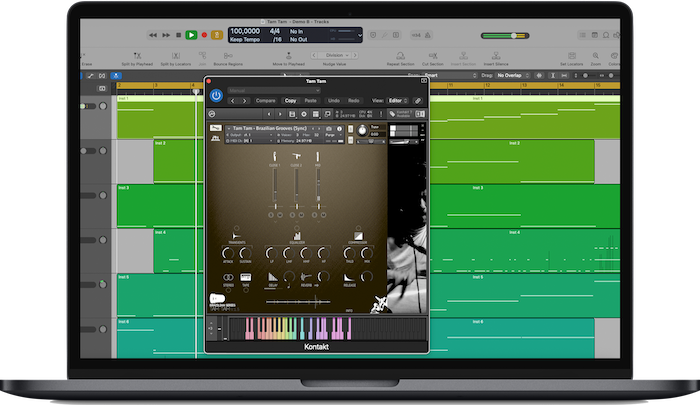This screenshot has height=405, width=700.
Task: Open the View Editor dropdown
Action: pos(397,100)
